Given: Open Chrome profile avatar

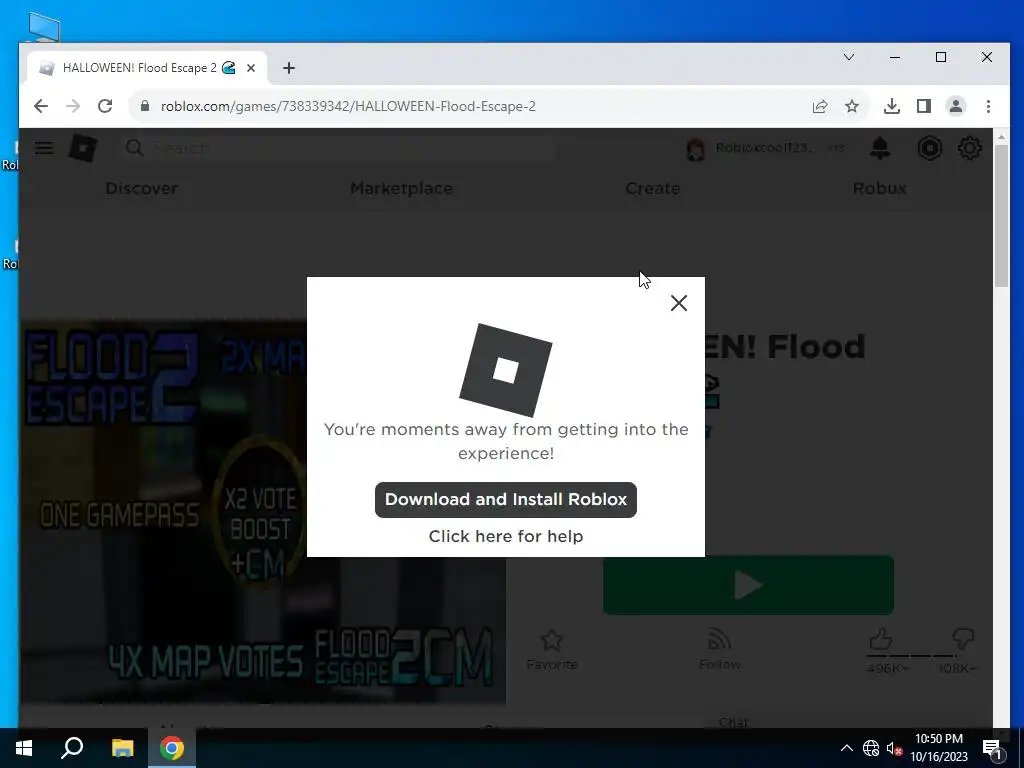Looking at the screenshot, I should 955,106.
